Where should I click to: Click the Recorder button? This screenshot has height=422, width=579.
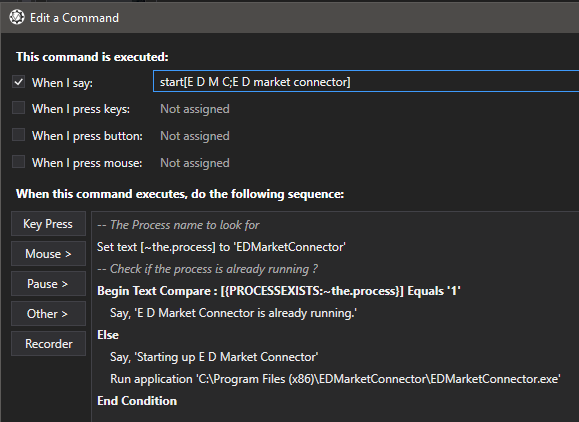pos(48,343)
